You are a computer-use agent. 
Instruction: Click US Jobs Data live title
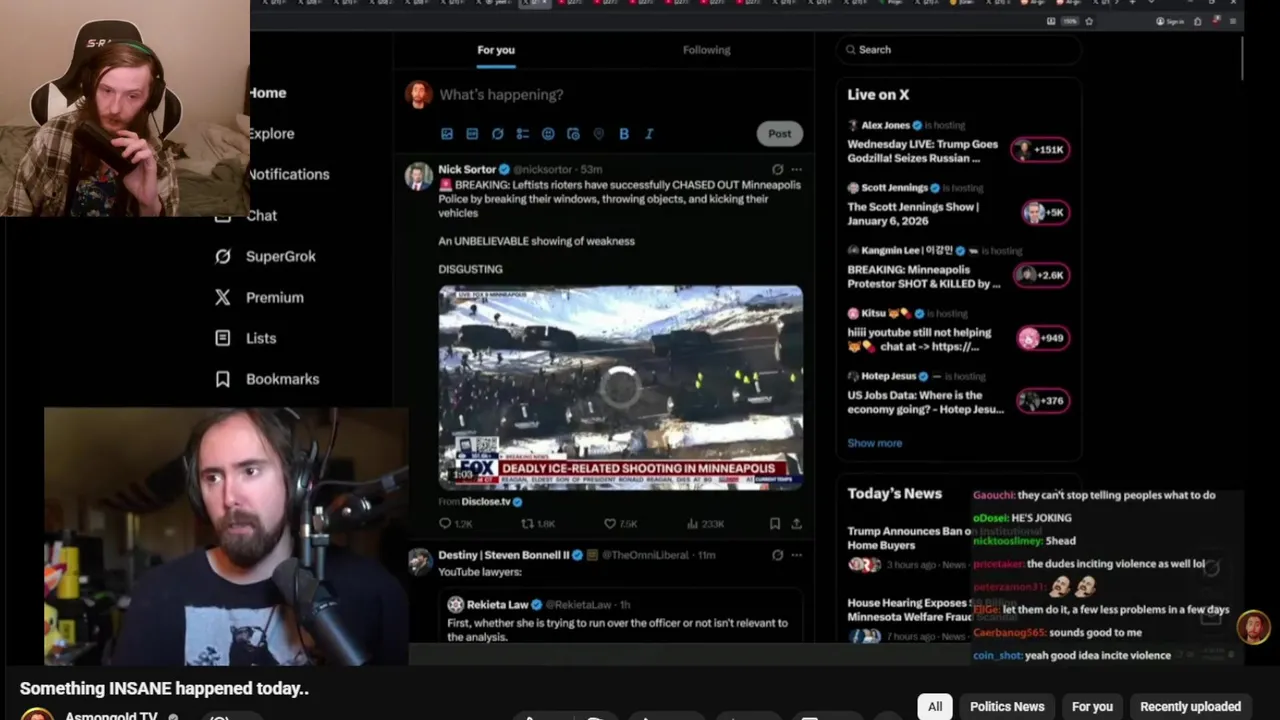click(925, 402)
